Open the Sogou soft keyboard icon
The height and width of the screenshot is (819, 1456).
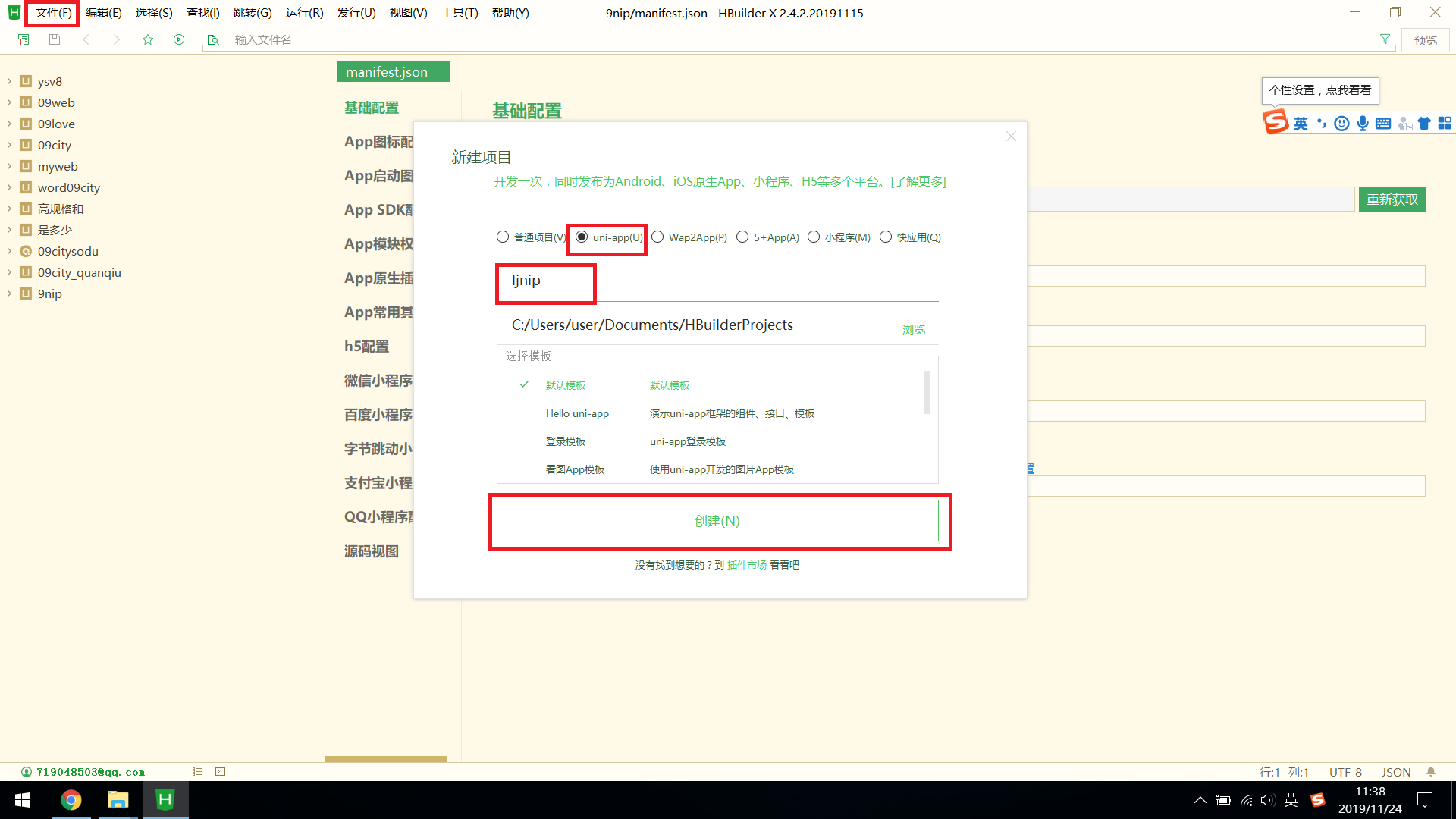coord(1383,123)
